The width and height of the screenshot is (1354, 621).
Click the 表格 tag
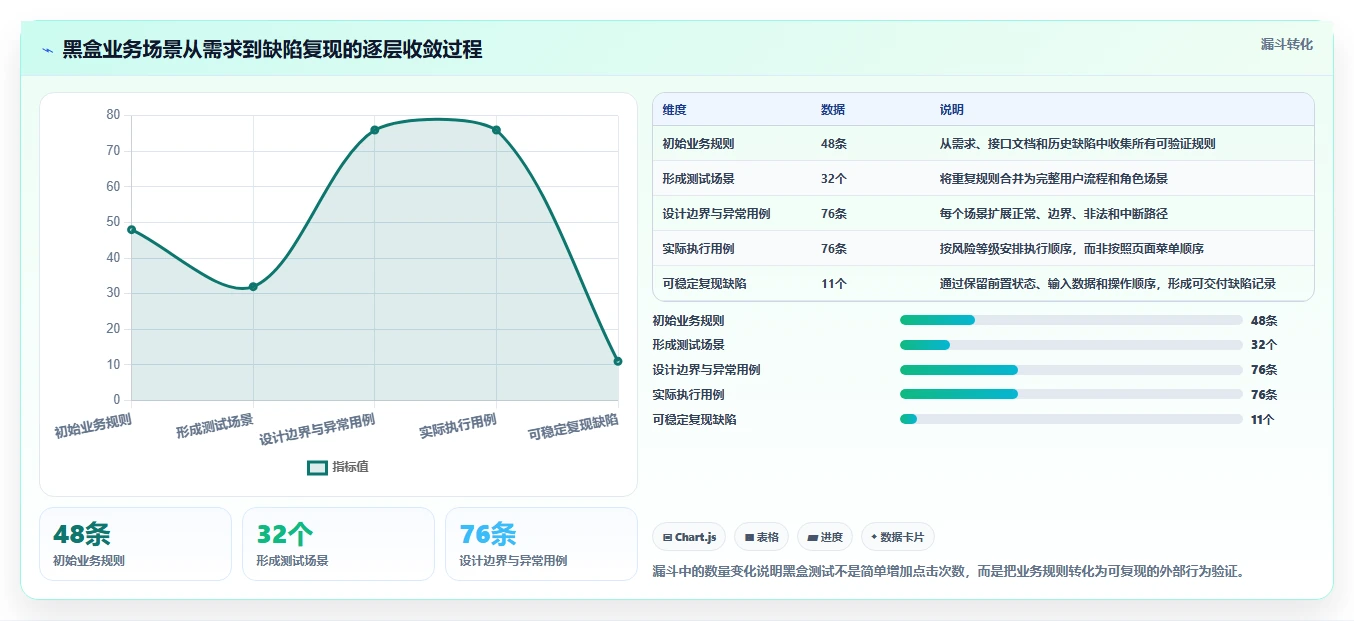point(761,537)
